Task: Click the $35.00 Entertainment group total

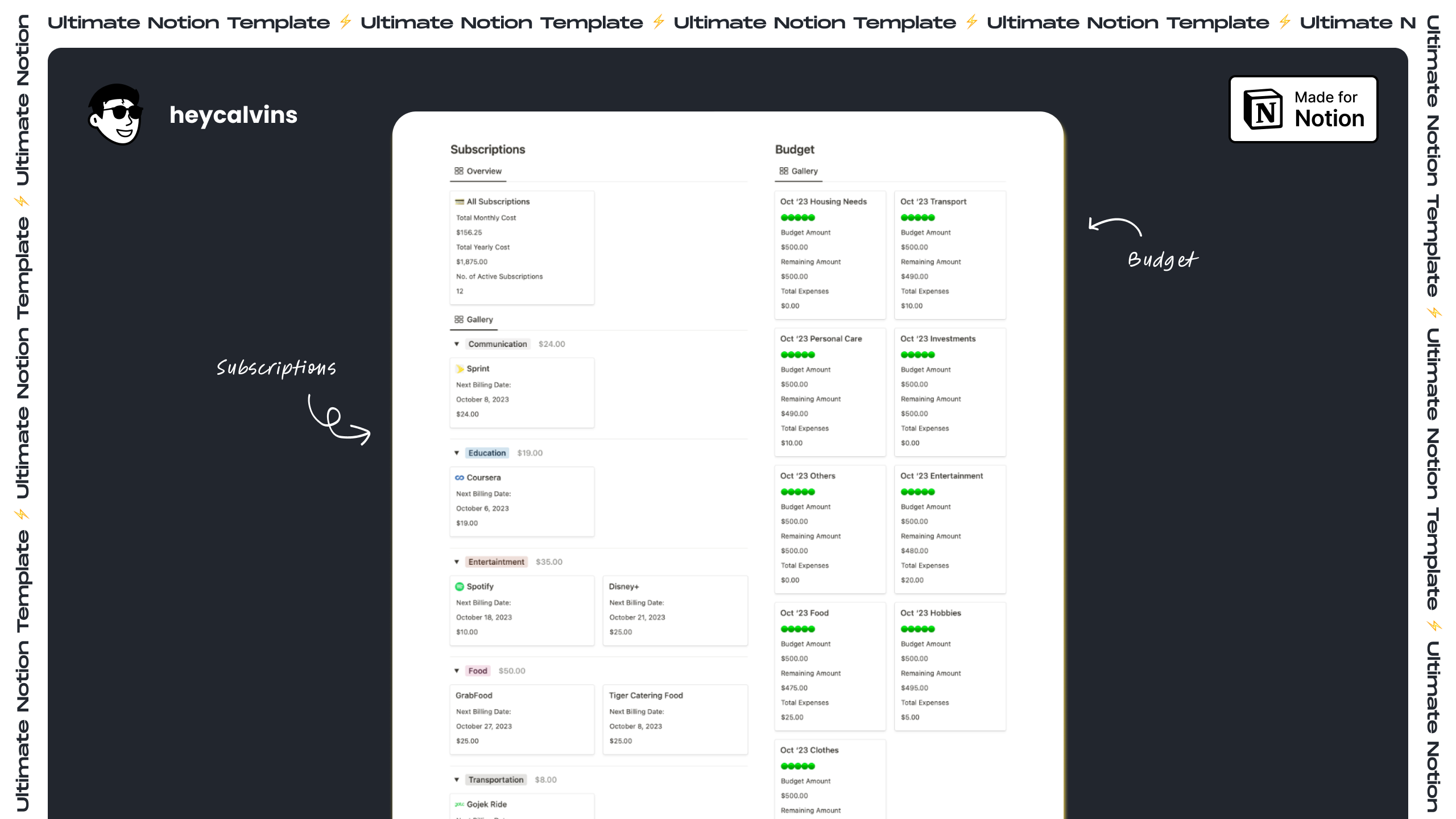Action: pyautogui.click(x=549, y=562)
